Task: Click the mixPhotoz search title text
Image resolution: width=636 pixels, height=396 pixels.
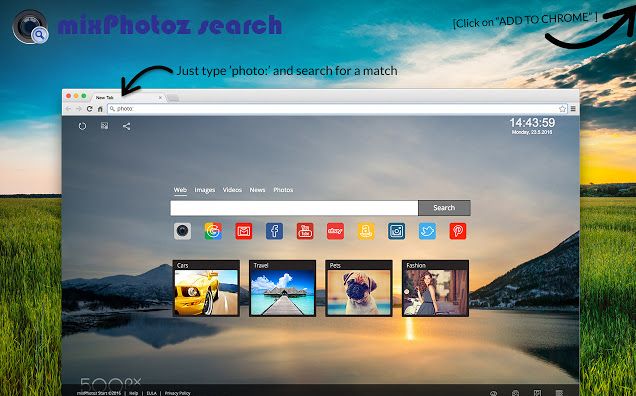Action: coord(170,25)
